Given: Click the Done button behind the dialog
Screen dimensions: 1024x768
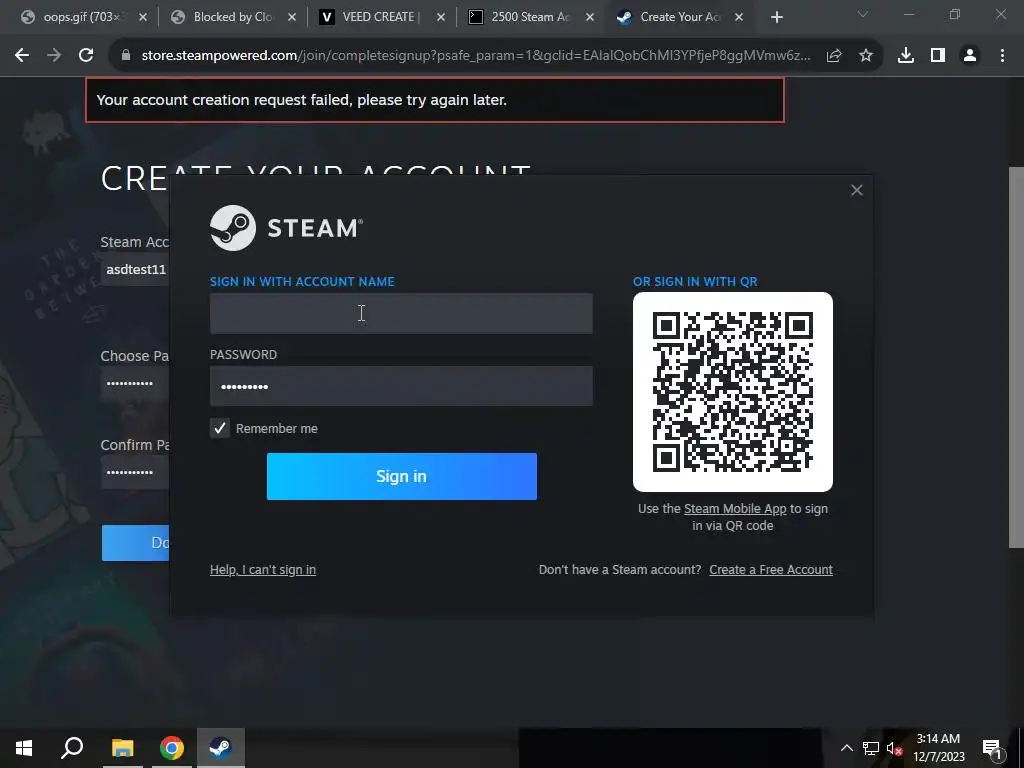Looking at the screenshot, I should pos(136,543).
